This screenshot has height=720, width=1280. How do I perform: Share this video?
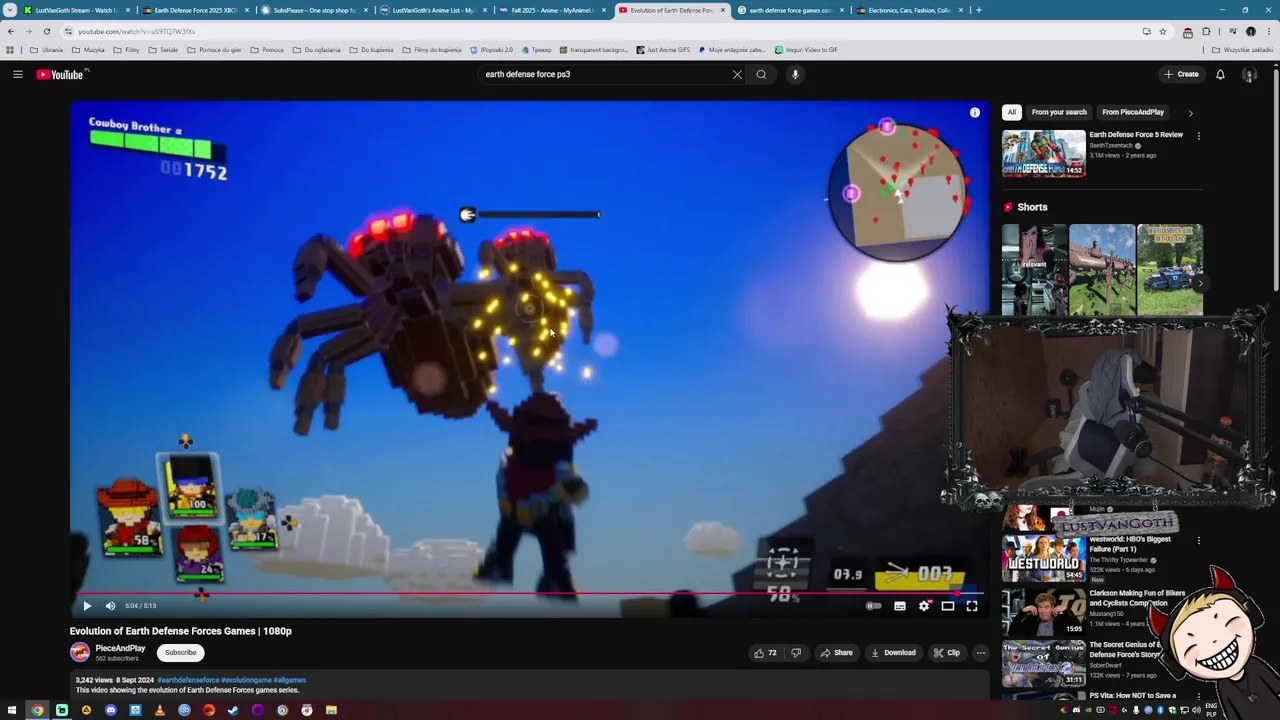click(836, 653)
